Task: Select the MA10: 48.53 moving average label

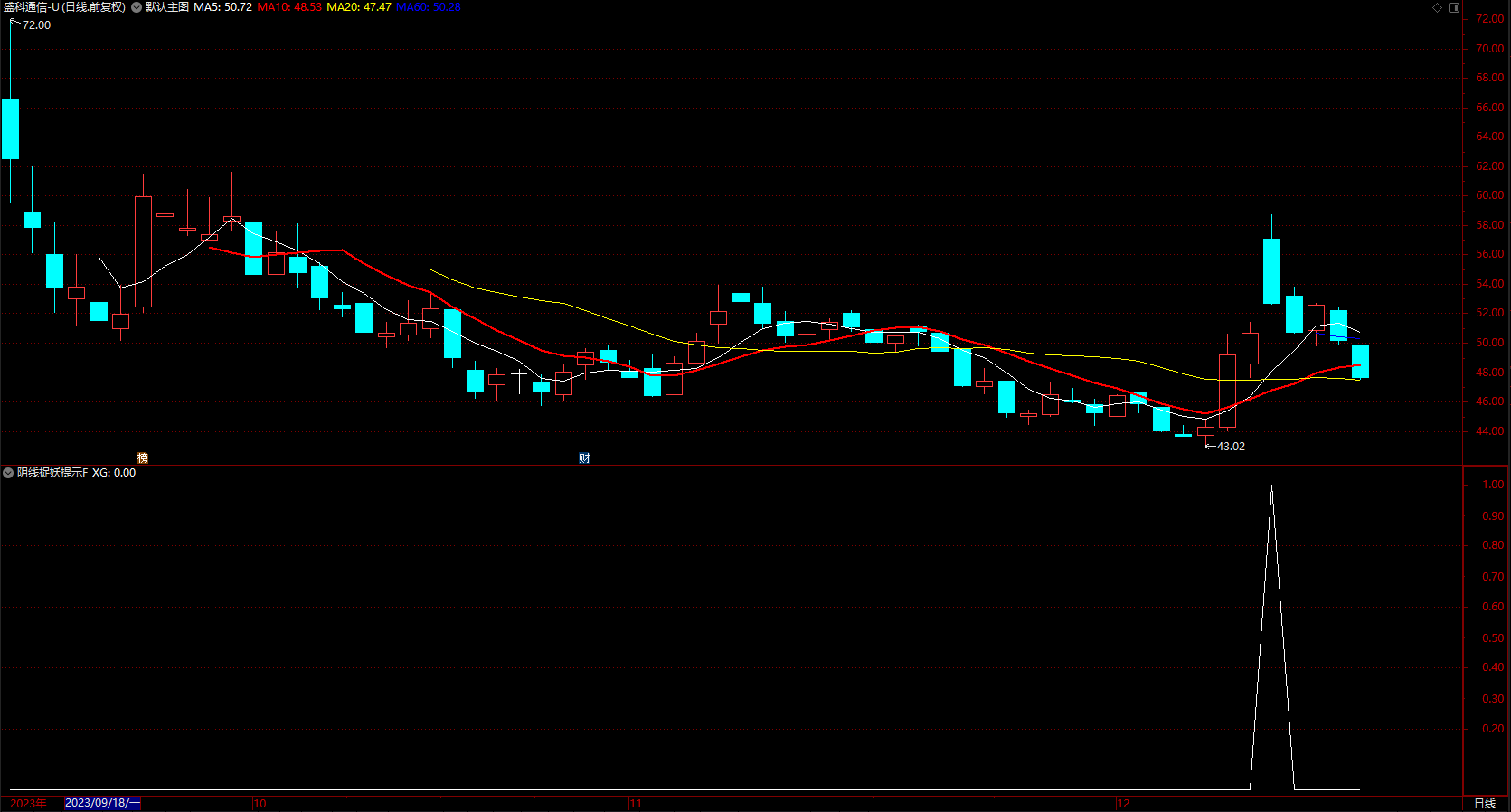Action: pos(289,7)
